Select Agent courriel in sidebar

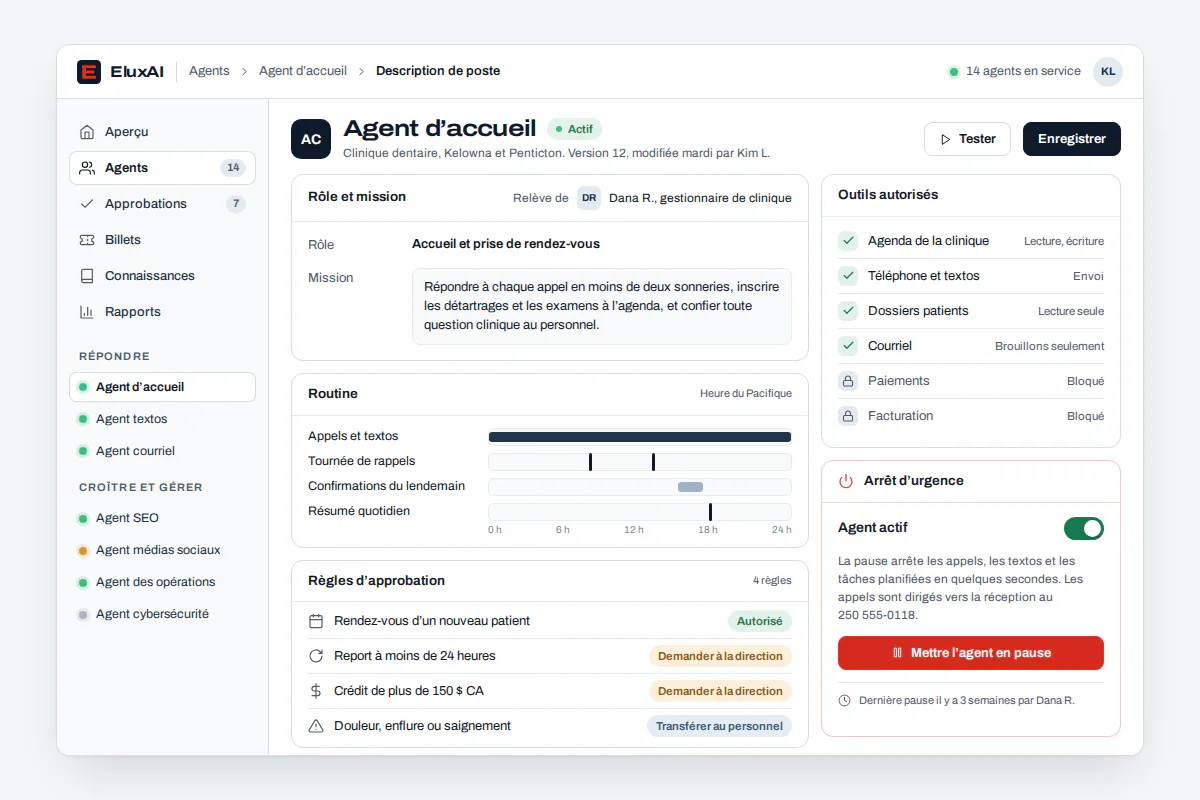[x=162, y=451]
